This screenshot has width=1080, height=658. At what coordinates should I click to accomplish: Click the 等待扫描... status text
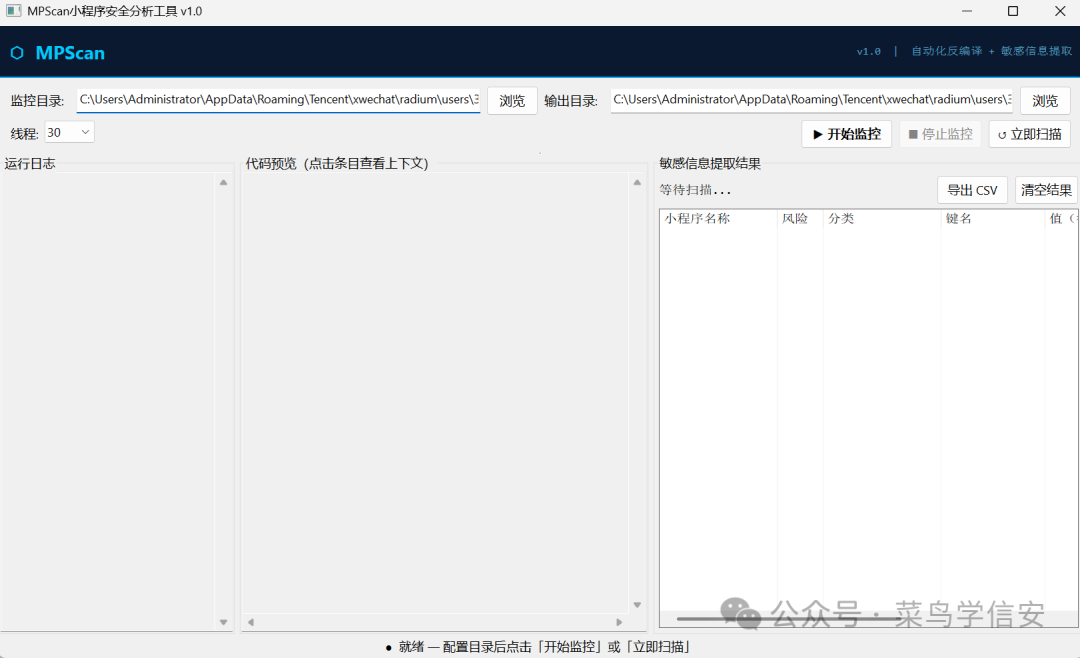click(695, 190)
